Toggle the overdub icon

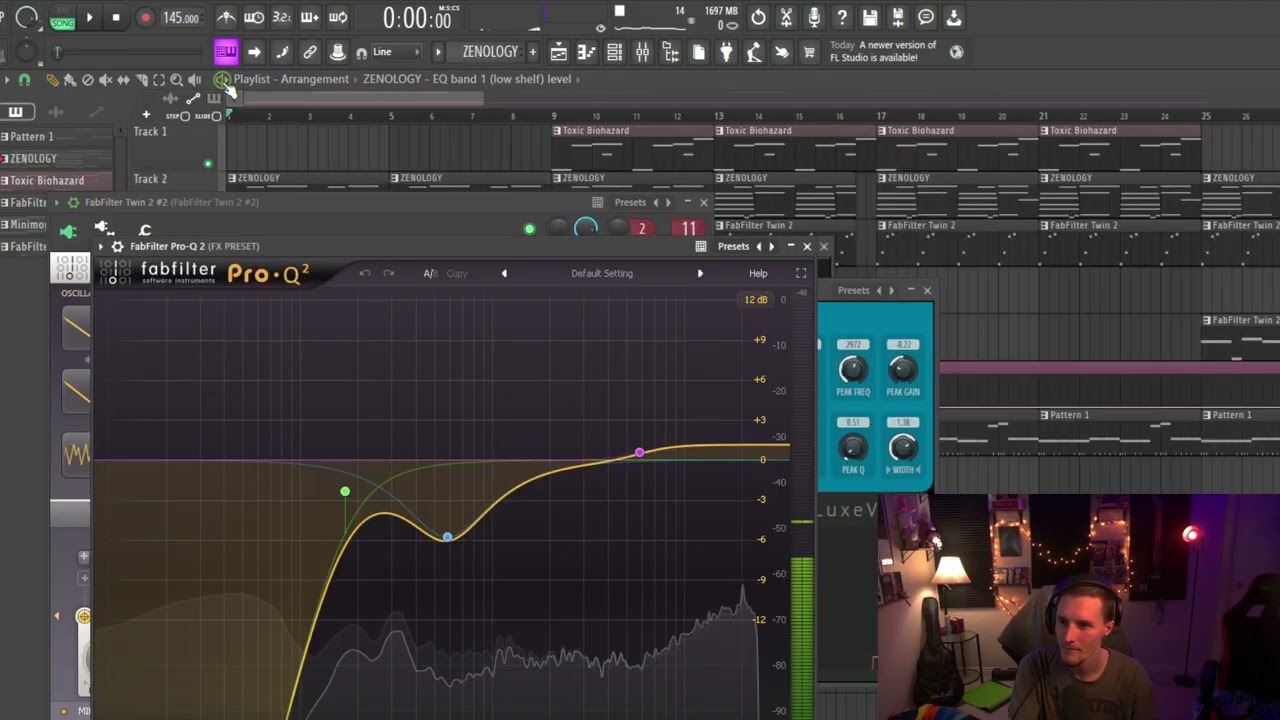(x=310, y=17)
